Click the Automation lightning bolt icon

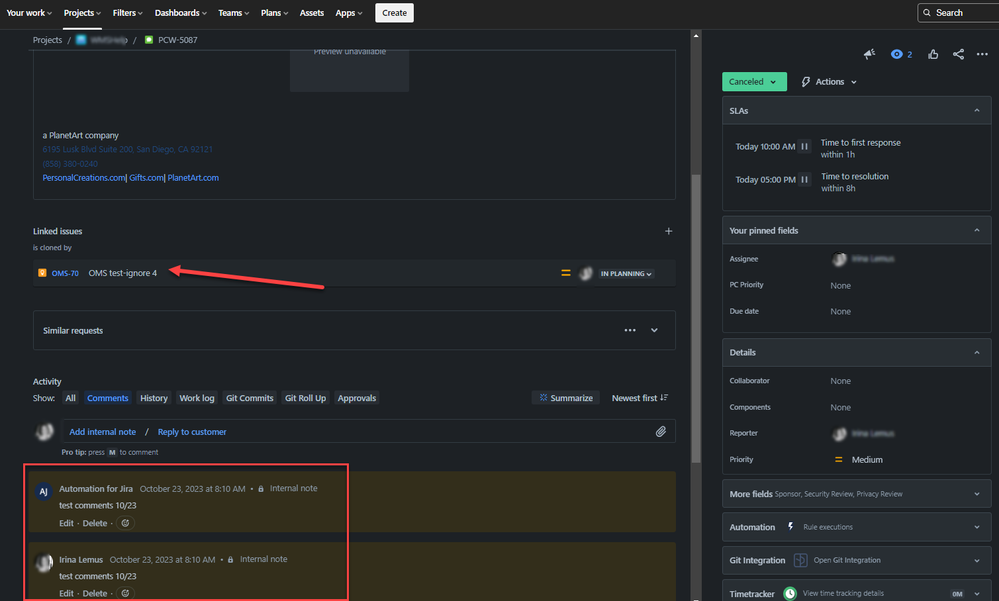pyautogui.click(x=791, y=526)
